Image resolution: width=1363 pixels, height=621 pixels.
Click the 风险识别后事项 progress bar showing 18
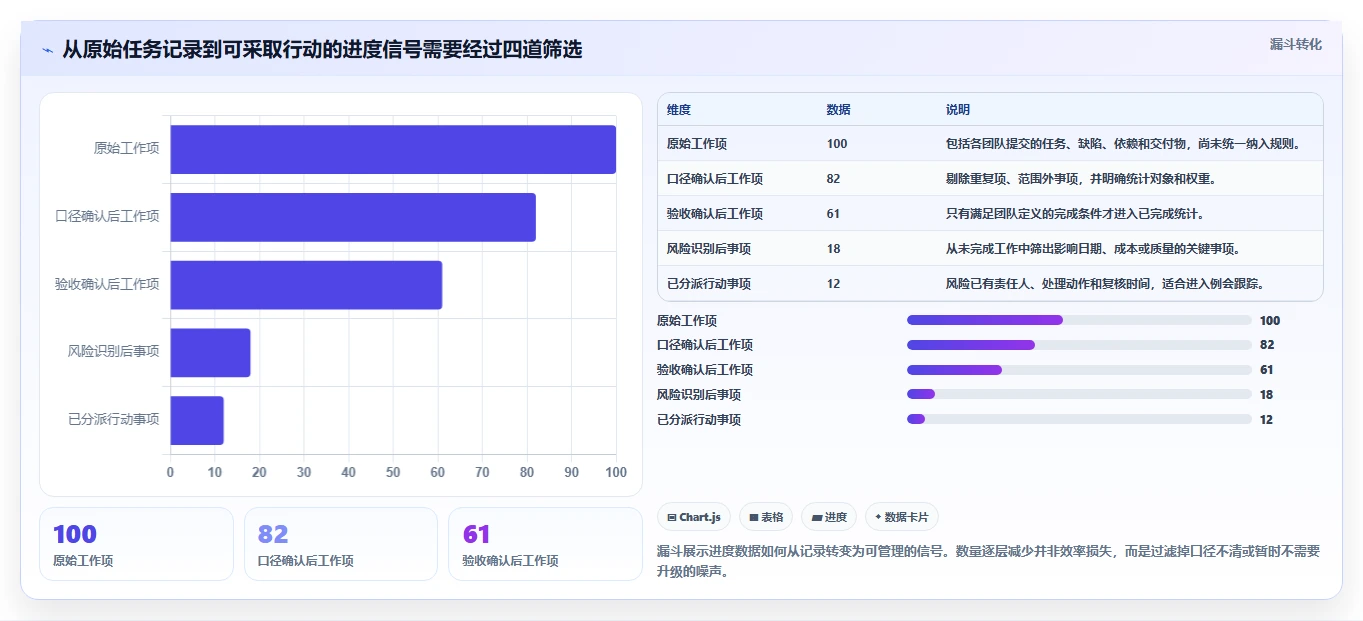[x=1079, y=395]
